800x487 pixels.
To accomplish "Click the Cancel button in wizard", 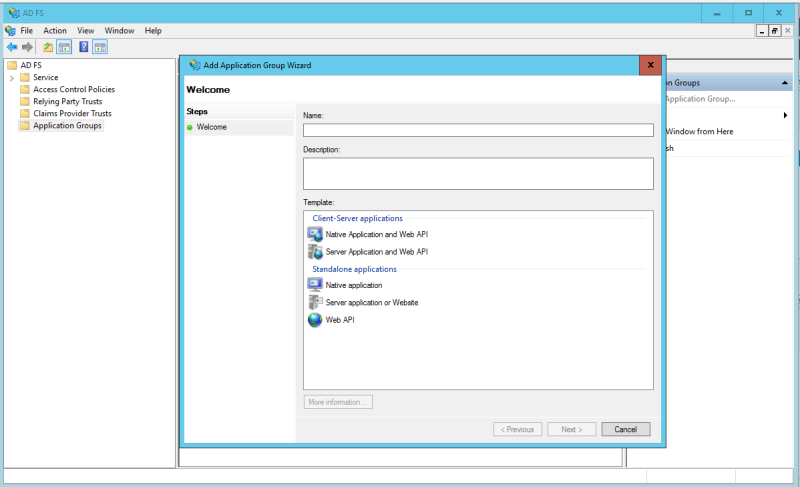I will click(626, 429).
